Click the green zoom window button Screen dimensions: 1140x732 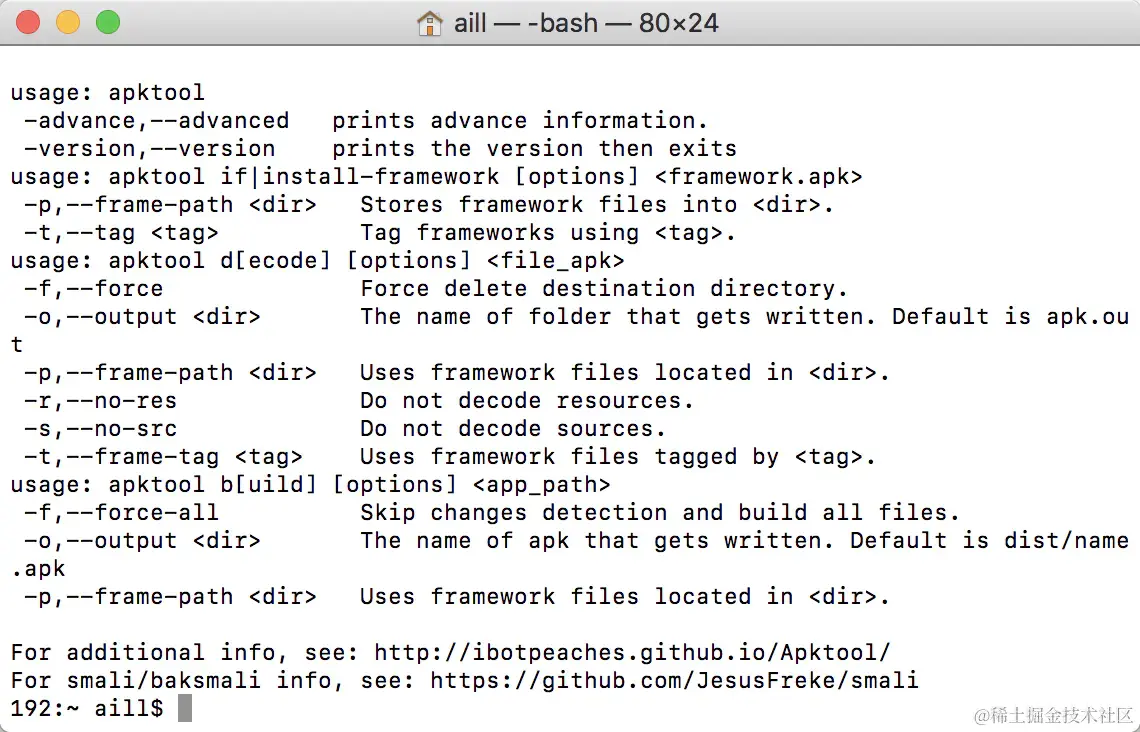(108, 23)
